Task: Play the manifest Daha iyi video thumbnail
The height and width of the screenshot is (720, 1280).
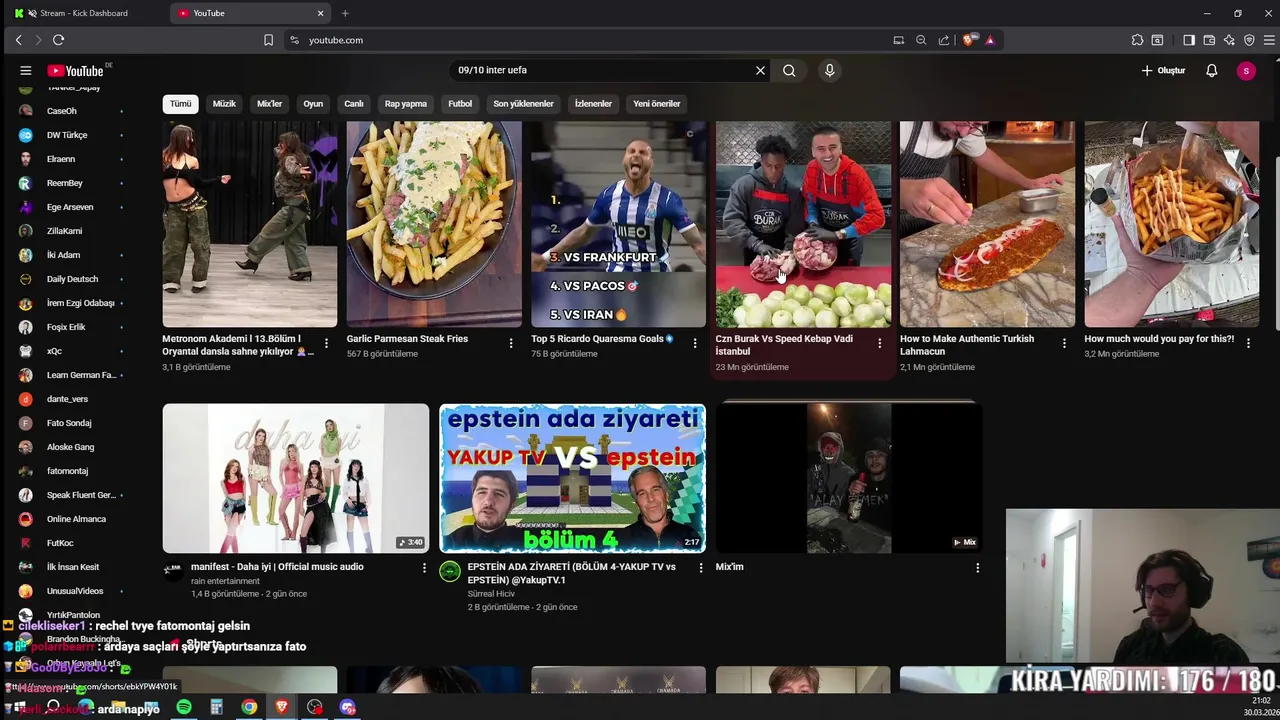Action: [x=296, y=478]
